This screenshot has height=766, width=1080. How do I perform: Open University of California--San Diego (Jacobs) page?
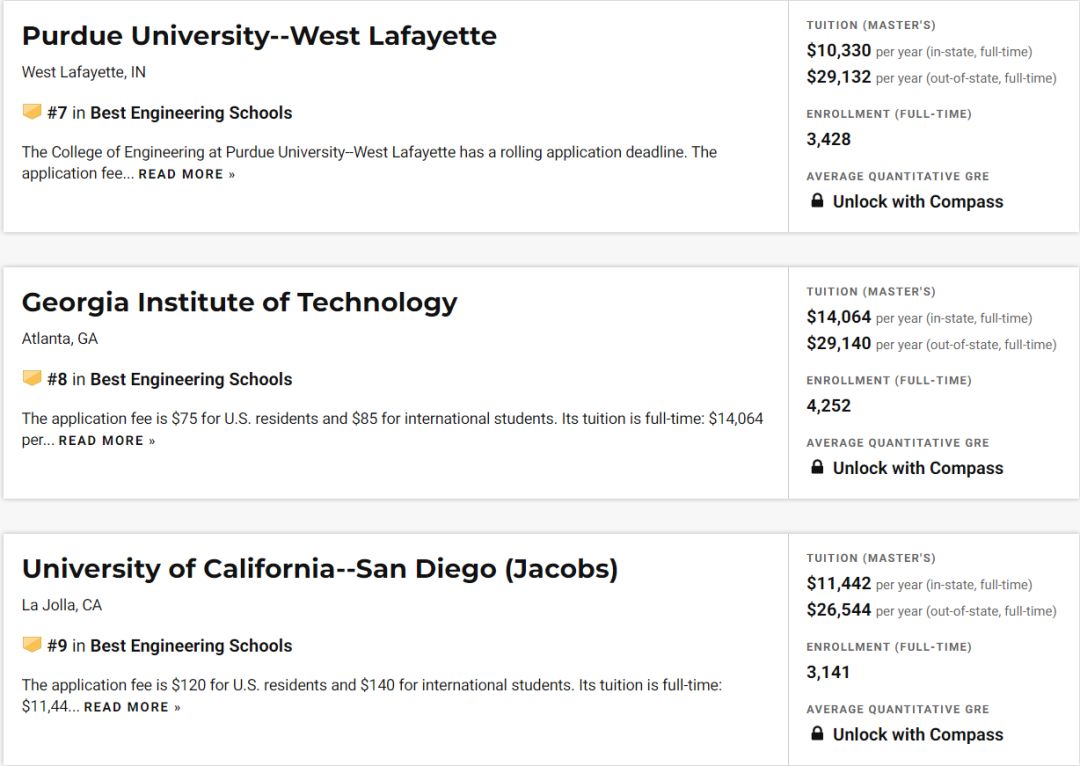pyautogui.click(x=320, y=569)
